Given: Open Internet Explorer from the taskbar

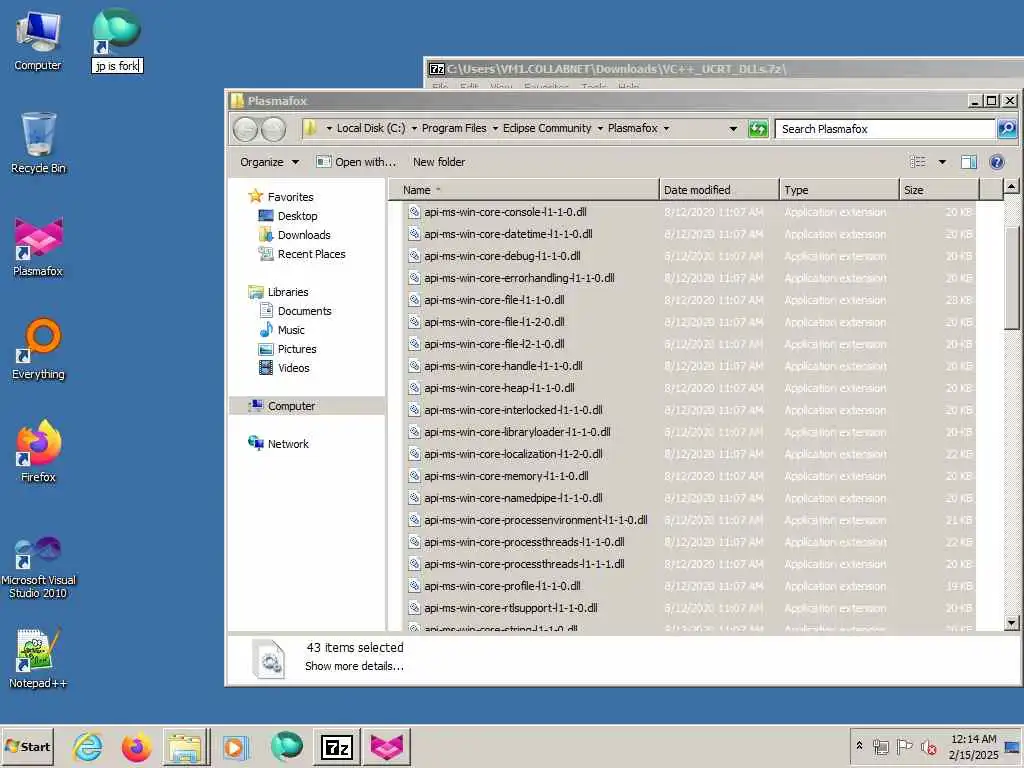Looking at the screenshot, I should click(88, 746).
